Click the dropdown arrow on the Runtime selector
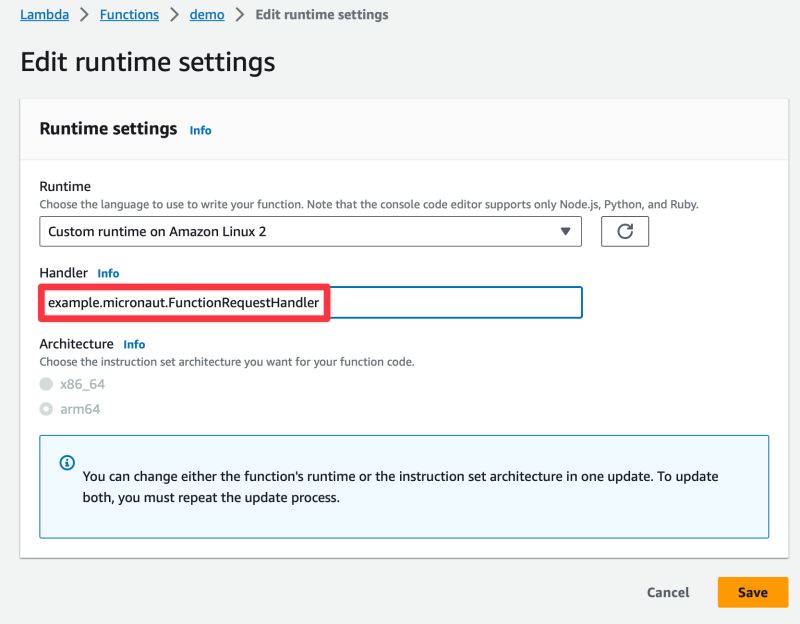The image size is (800, 624). [x=567, y=231]
